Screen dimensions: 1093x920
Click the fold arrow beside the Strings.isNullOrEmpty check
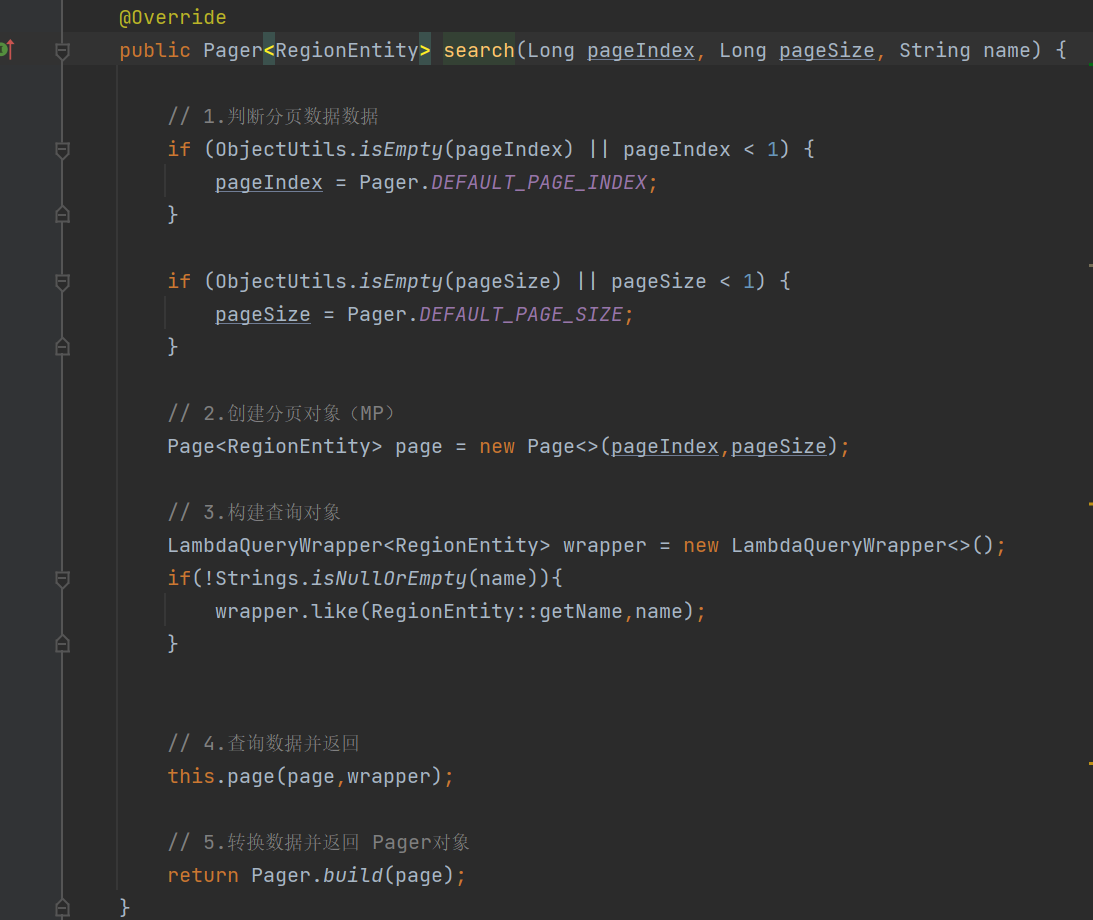(x=62, y=578)
